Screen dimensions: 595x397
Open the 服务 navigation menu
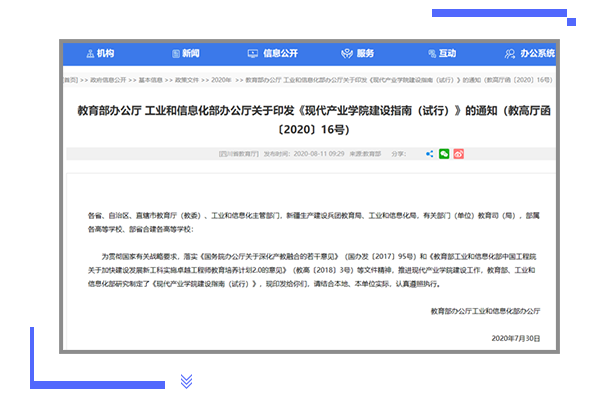click(x=357, y=54)
